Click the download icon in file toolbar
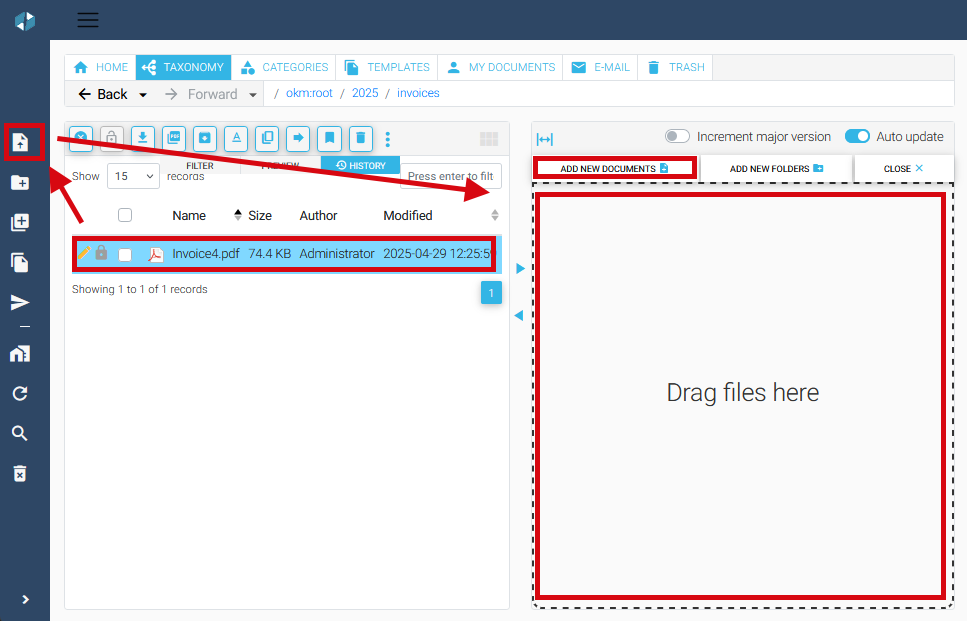Screen dimensions: 967x621 click(143, 138)
